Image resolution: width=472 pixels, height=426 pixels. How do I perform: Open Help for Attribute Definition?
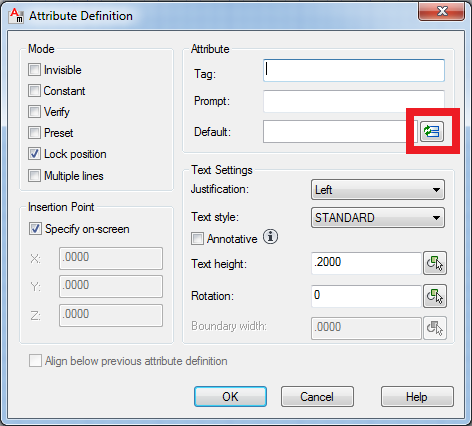pos(417,397)
